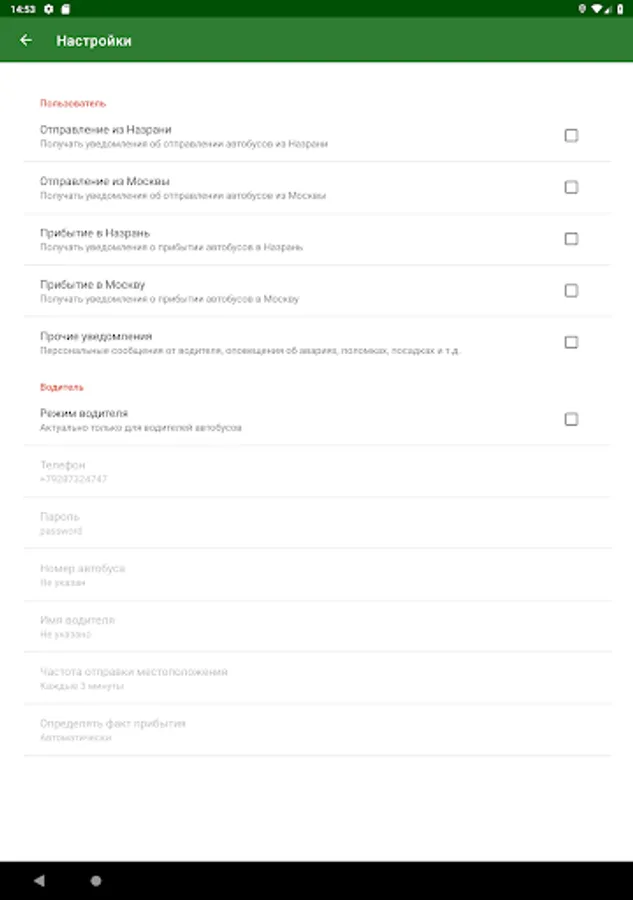
Task: Enable Отправление из Москвы checkbox
Action: (571, 187)
